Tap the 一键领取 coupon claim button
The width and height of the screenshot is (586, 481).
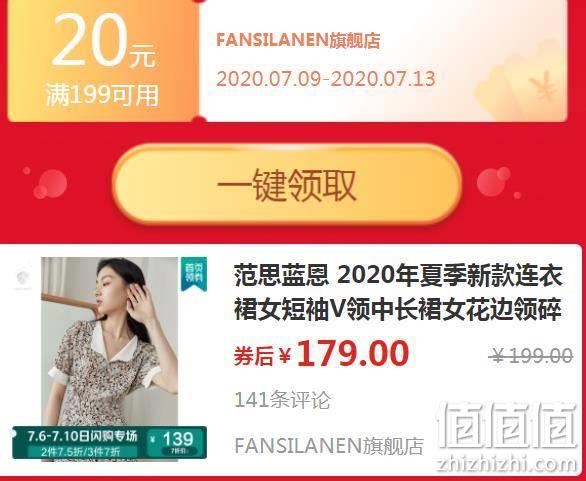[x=287, y=184]
